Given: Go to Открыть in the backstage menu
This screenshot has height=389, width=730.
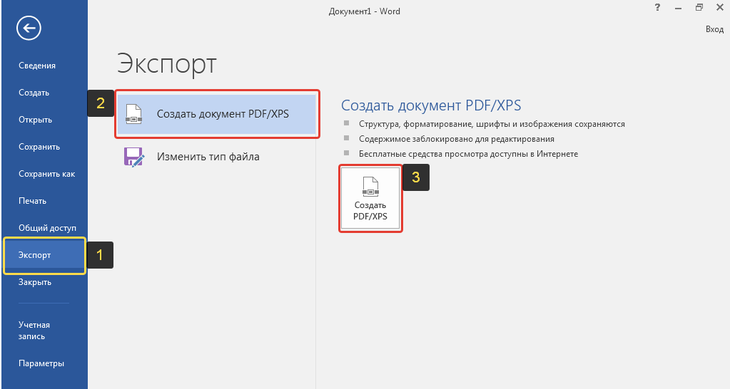Looking at the screenshot, I should 35,120.
